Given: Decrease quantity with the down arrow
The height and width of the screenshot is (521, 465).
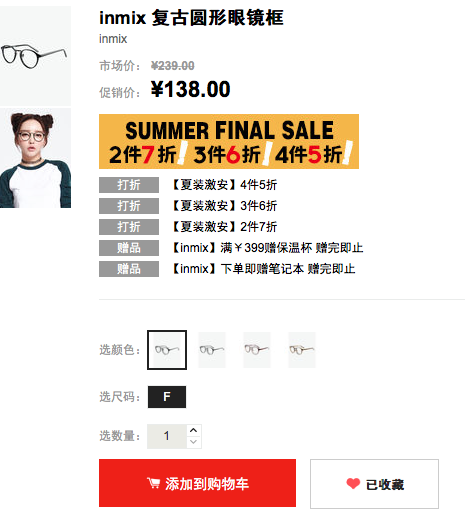Looking at the screenshot, I should point(194,442).
